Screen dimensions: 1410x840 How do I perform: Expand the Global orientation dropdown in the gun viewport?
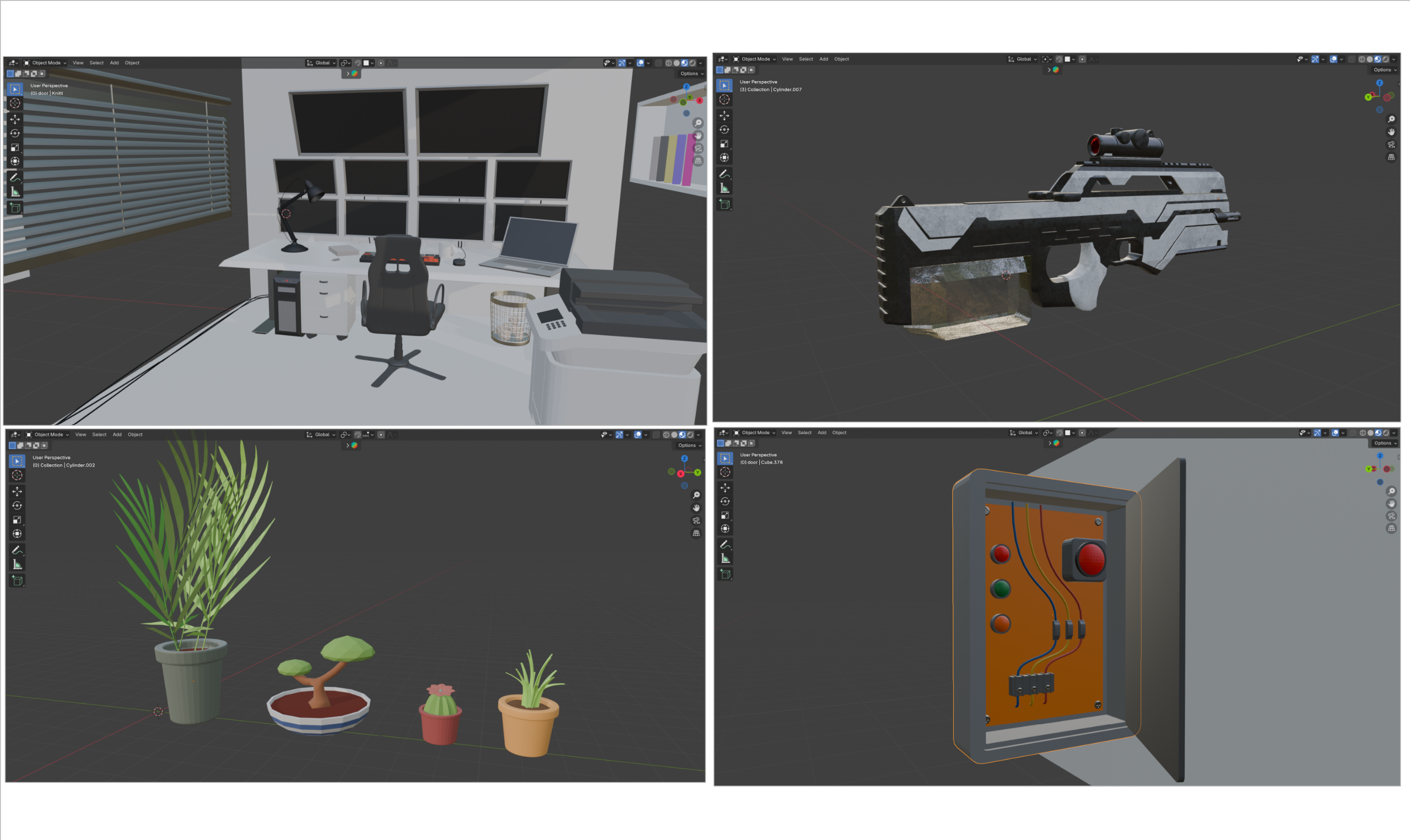point(1023,59)
